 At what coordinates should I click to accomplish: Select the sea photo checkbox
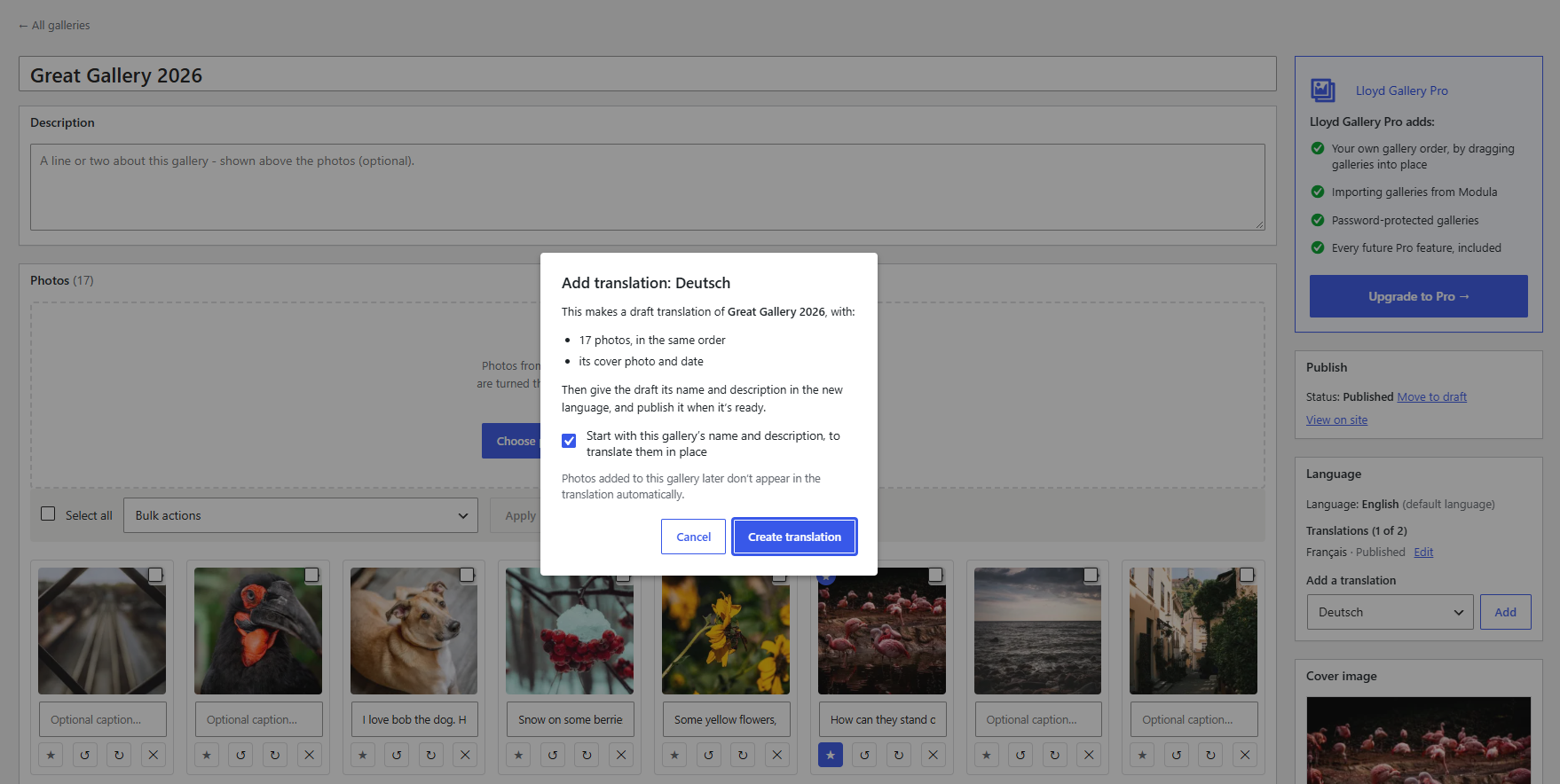[x=1091, y=575]
